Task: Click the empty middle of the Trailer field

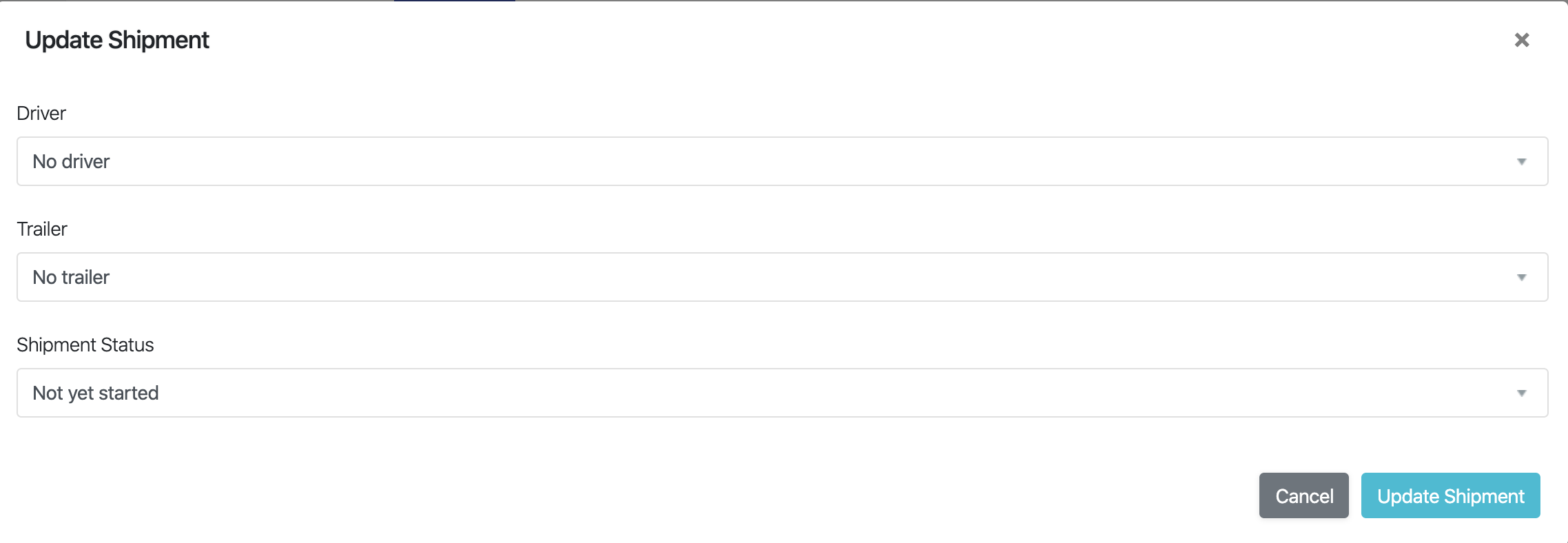Action: (x=782, y=277)
